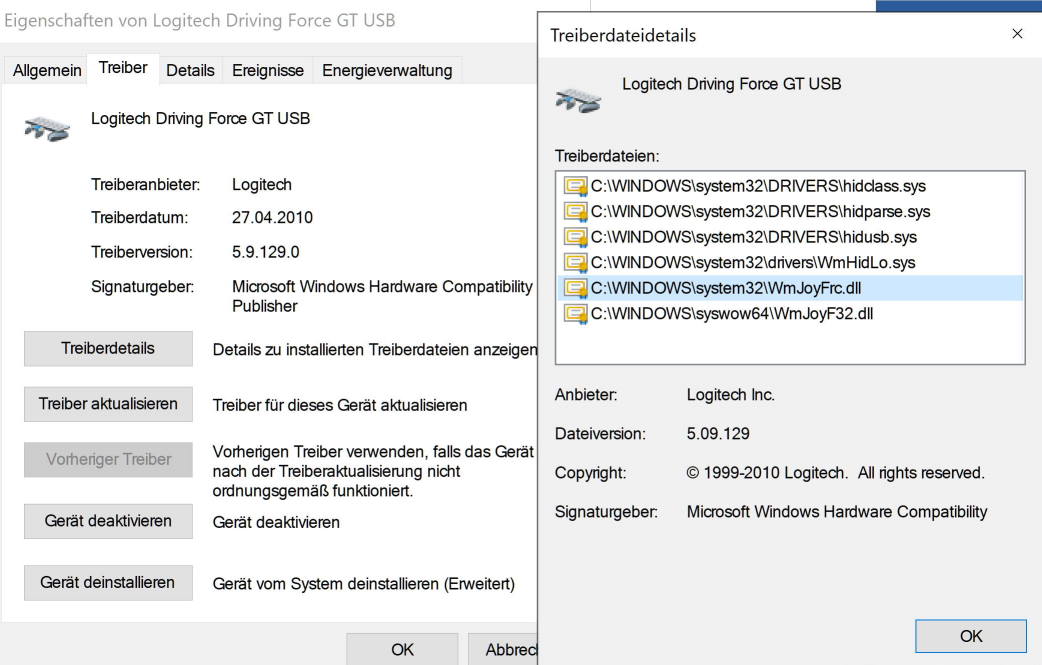Select the Treiber tab

point(123,68)
